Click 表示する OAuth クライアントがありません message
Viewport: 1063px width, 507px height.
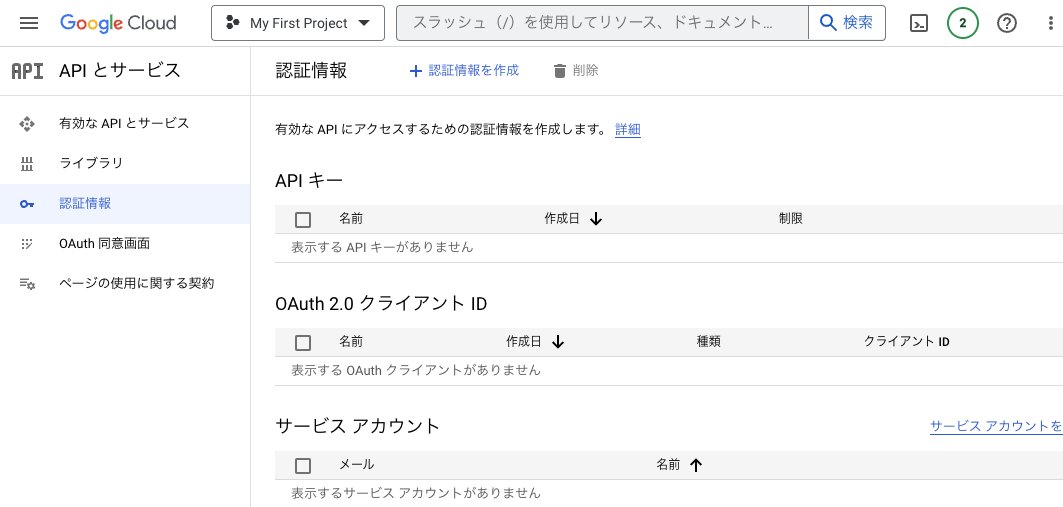tap(416, 370)
